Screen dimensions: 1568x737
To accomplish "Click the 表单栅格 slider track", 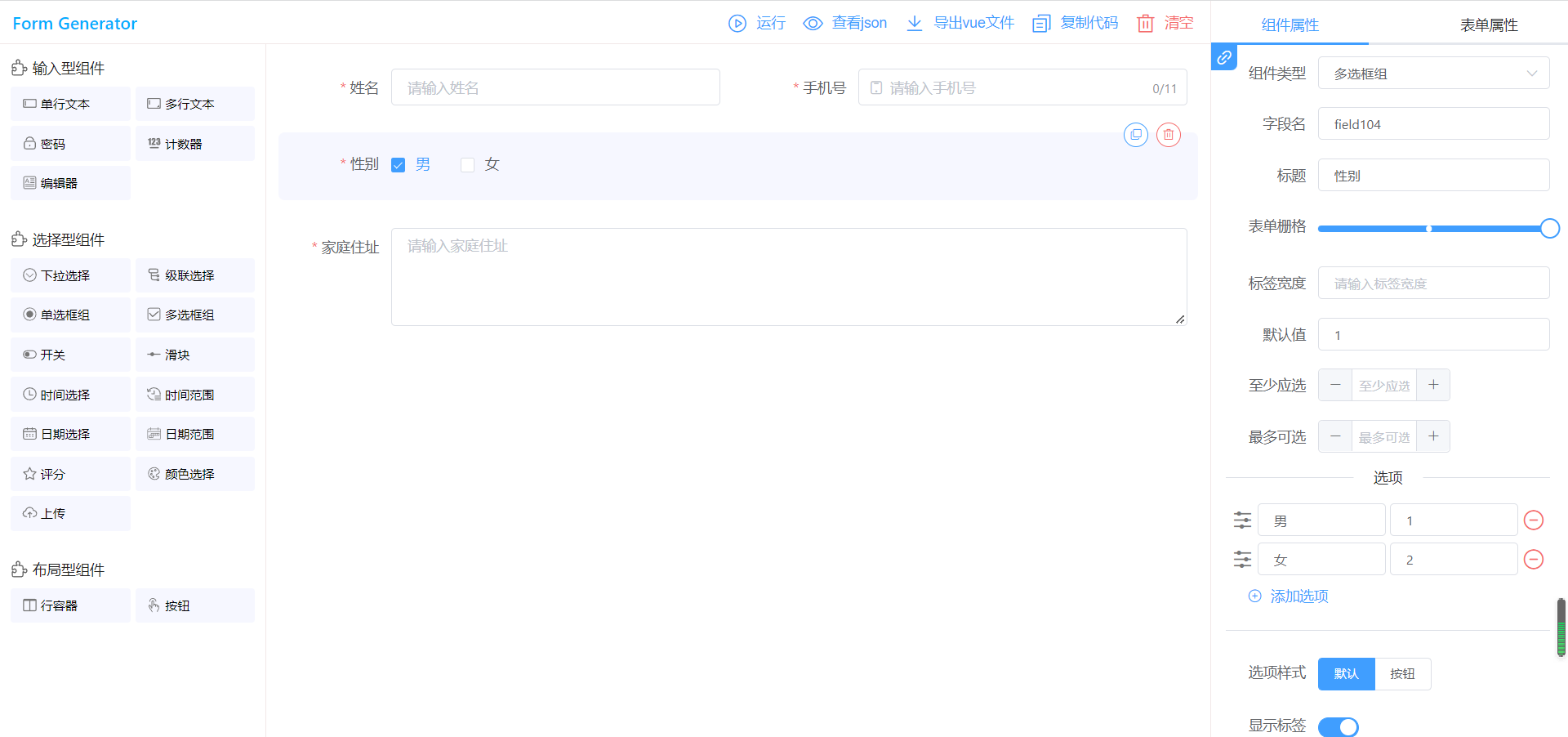I will (x=1434, y=229).
